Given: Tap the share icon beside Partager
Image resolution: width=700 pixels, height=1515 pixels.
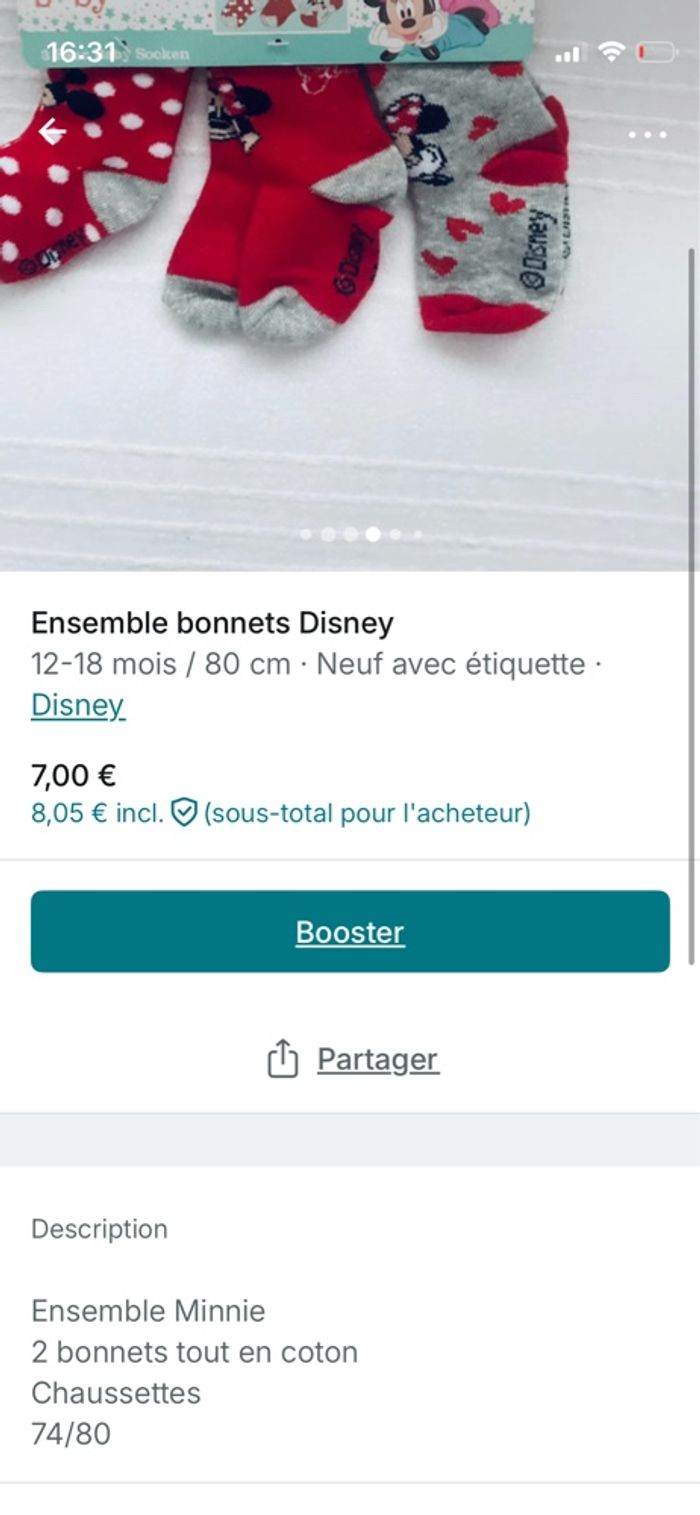Looking at the screenshot, I should [x=283, y=1059].
